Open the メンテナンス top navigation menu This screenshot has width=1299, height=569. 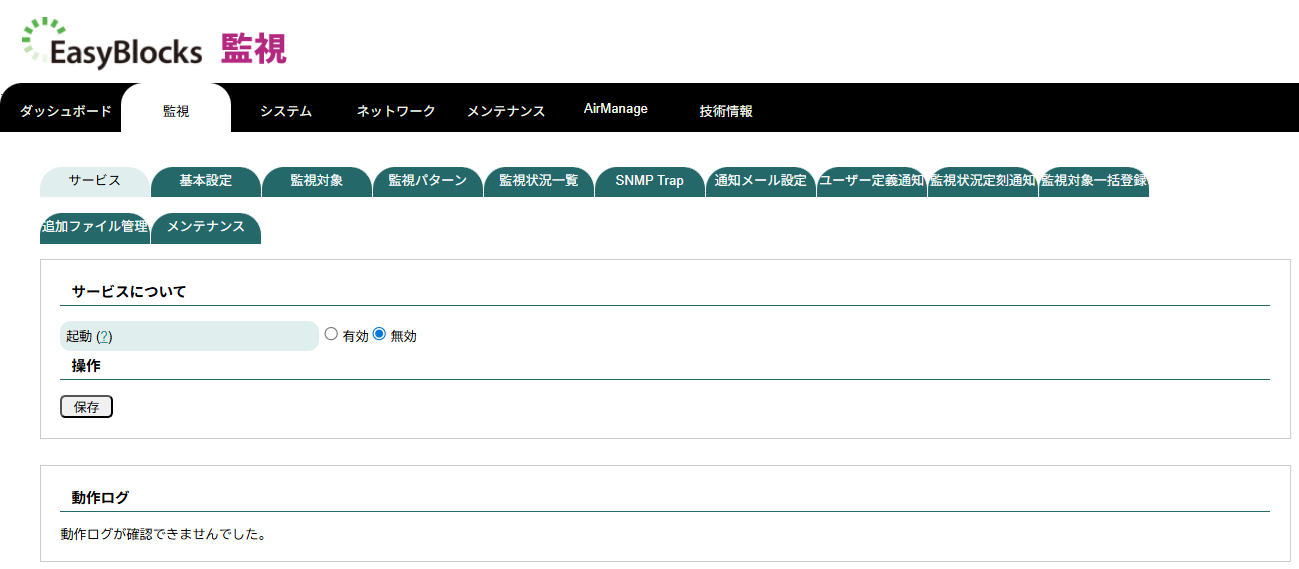506,111
